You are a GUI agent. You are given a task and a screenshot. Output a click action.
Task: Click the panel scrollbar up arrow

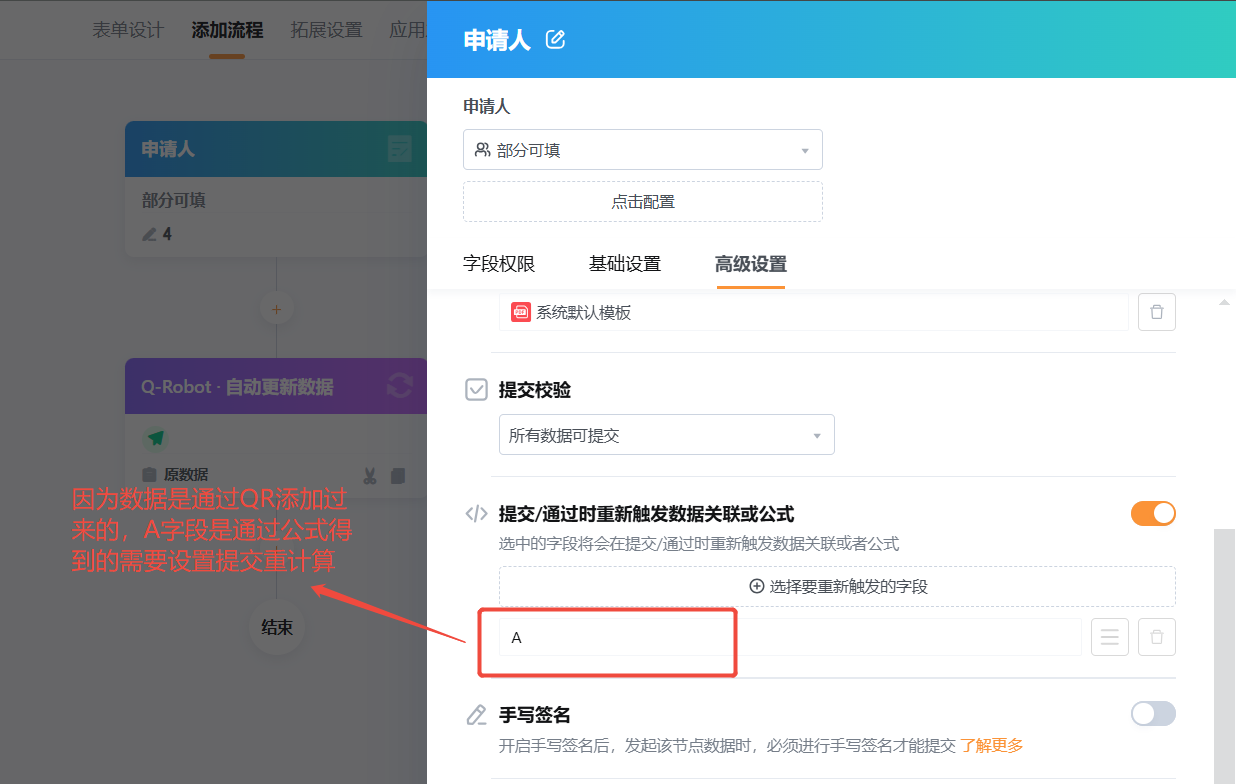click(1225, 301)
